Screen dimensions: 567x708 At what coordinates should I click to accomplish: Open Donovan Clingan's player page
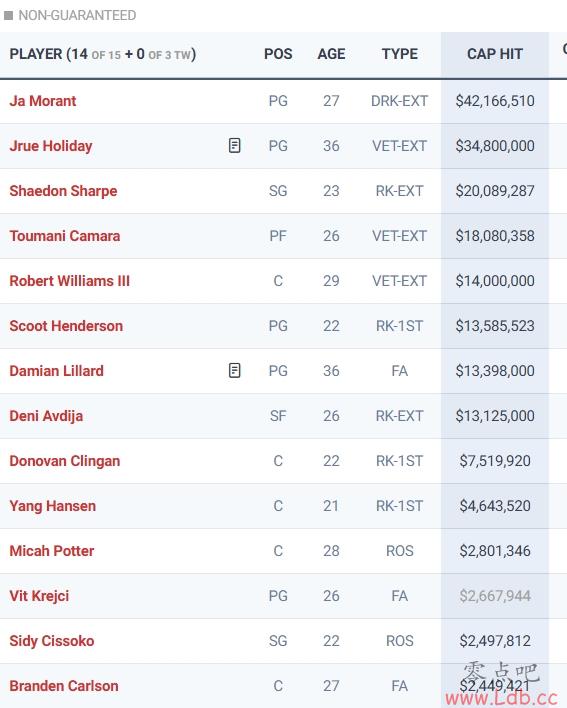(65, 461)
